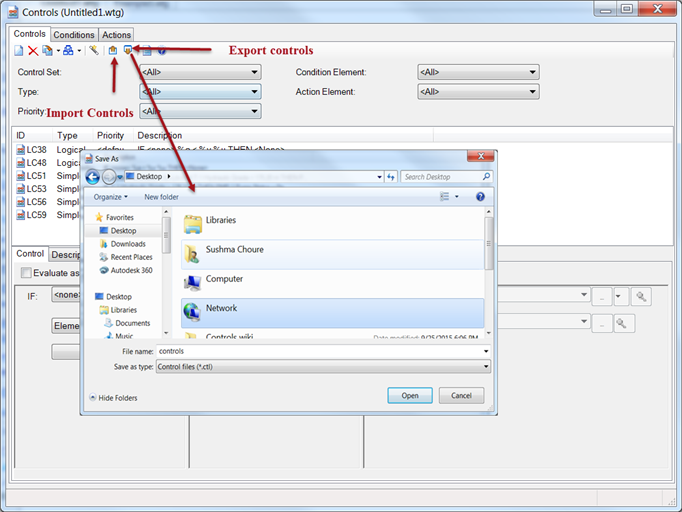The image size is (682, 512).
Task: Expand the Control Sets icon's dropdown arrow
Action: point(79,51)
